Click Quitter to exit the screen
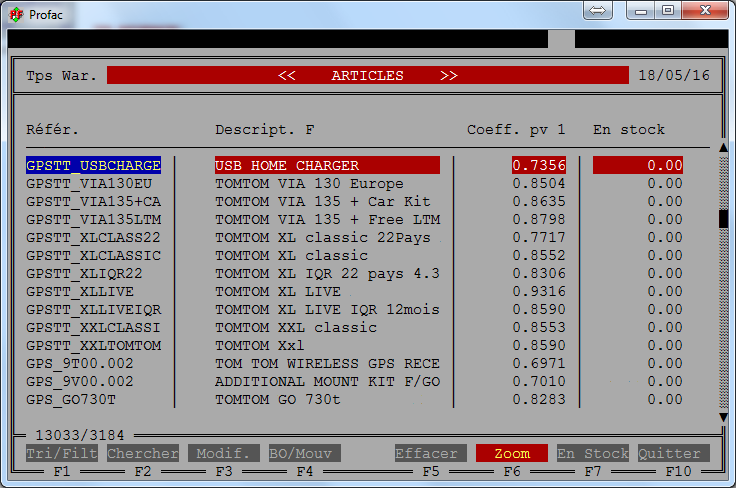This screenshot has height=488, width=736. pyautogui.click(x=673, y=453)
